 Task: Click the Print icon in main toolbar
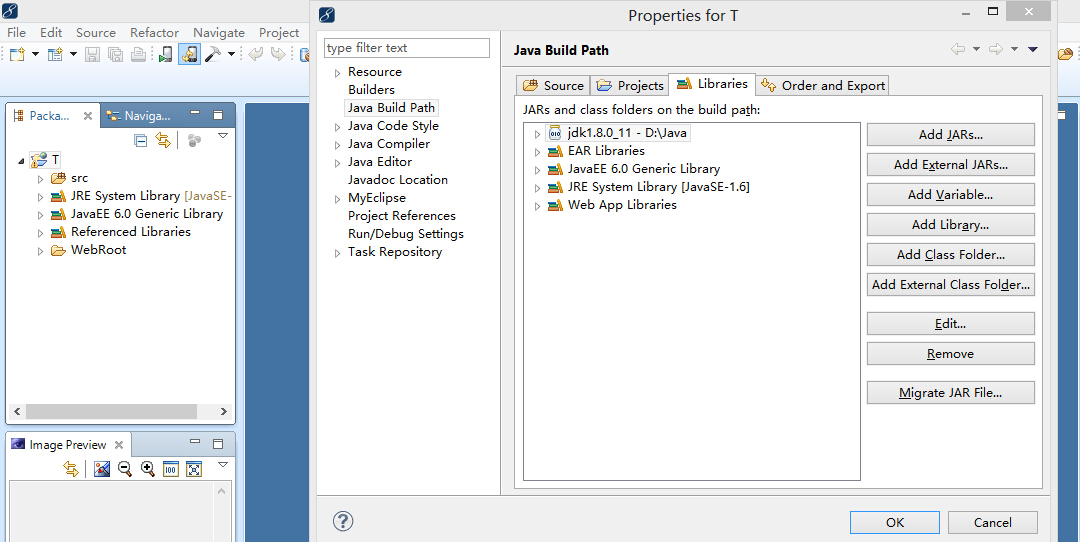[x=138, y=54]
